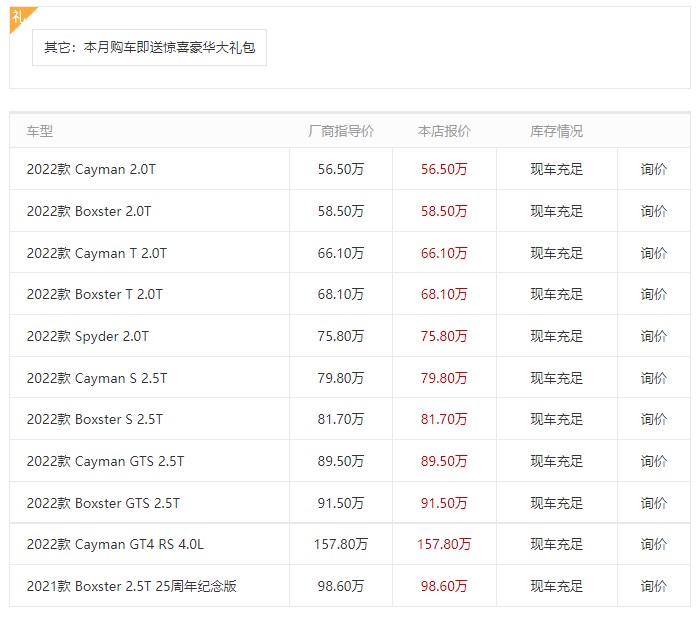The width and height of the screenshot is (700, 618).
Task: Click 现车充足 in the Spyder 2.0T row
Action: [x=557, y=336]
